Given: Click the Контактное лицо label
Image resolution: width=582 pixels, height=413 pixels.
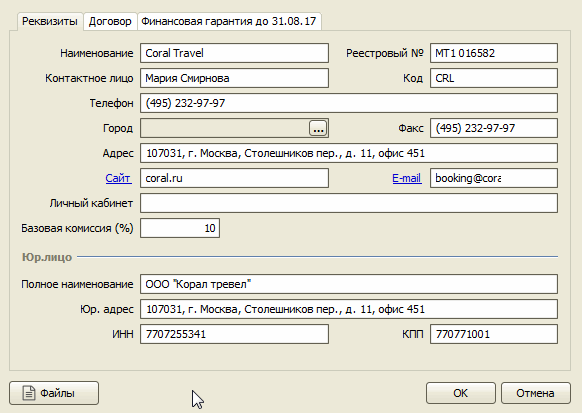Looking at the screenshot, I should click(x=89, y=78).
